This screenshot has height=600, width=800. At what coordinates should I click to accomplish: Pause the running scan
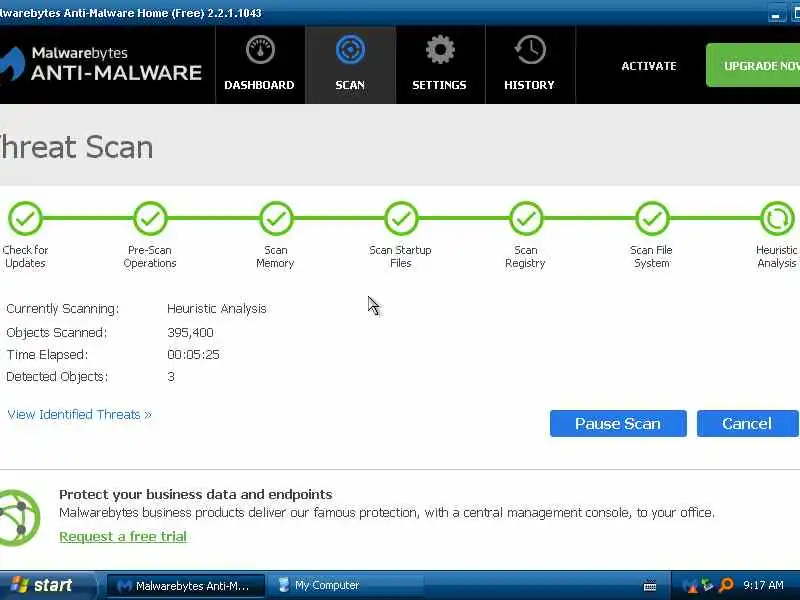(x=618, y=423)
